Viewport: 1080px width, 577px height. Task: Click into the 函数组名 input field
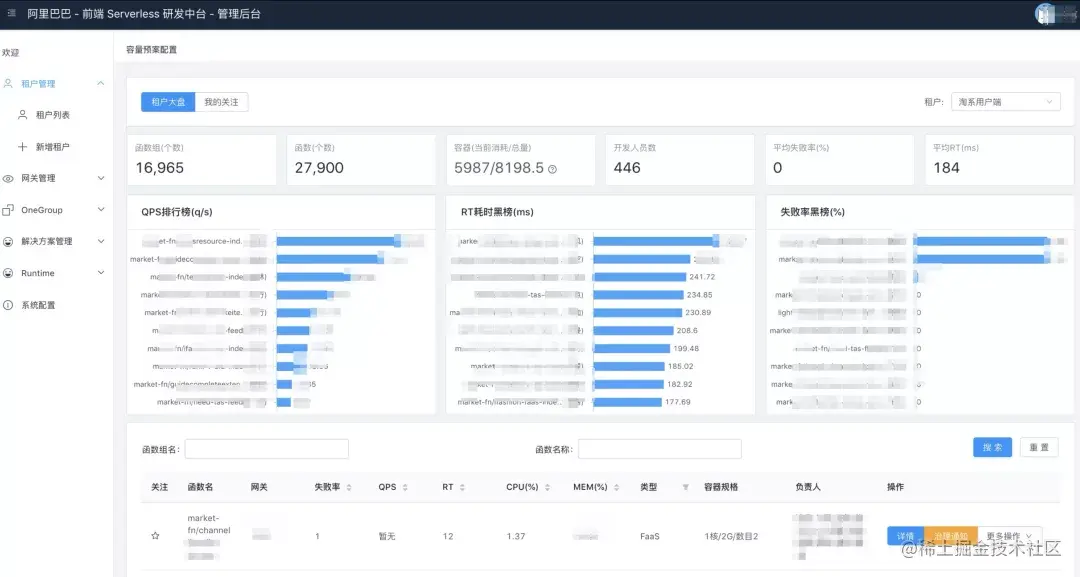coord(267,449)
